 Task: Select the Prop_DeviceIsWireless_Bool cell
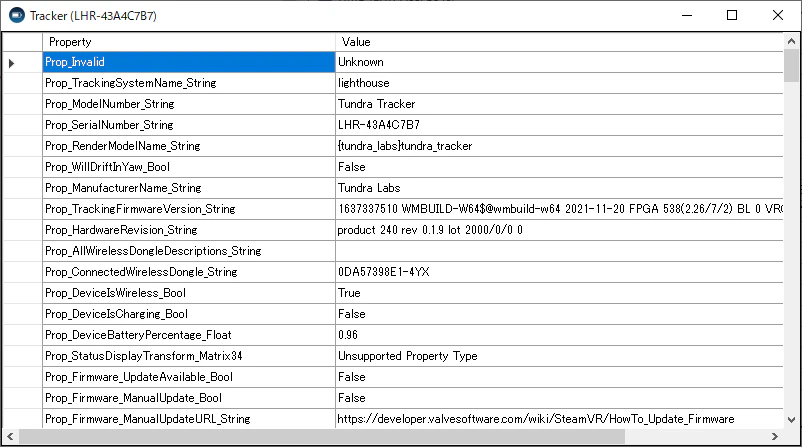tap(189, 293)
